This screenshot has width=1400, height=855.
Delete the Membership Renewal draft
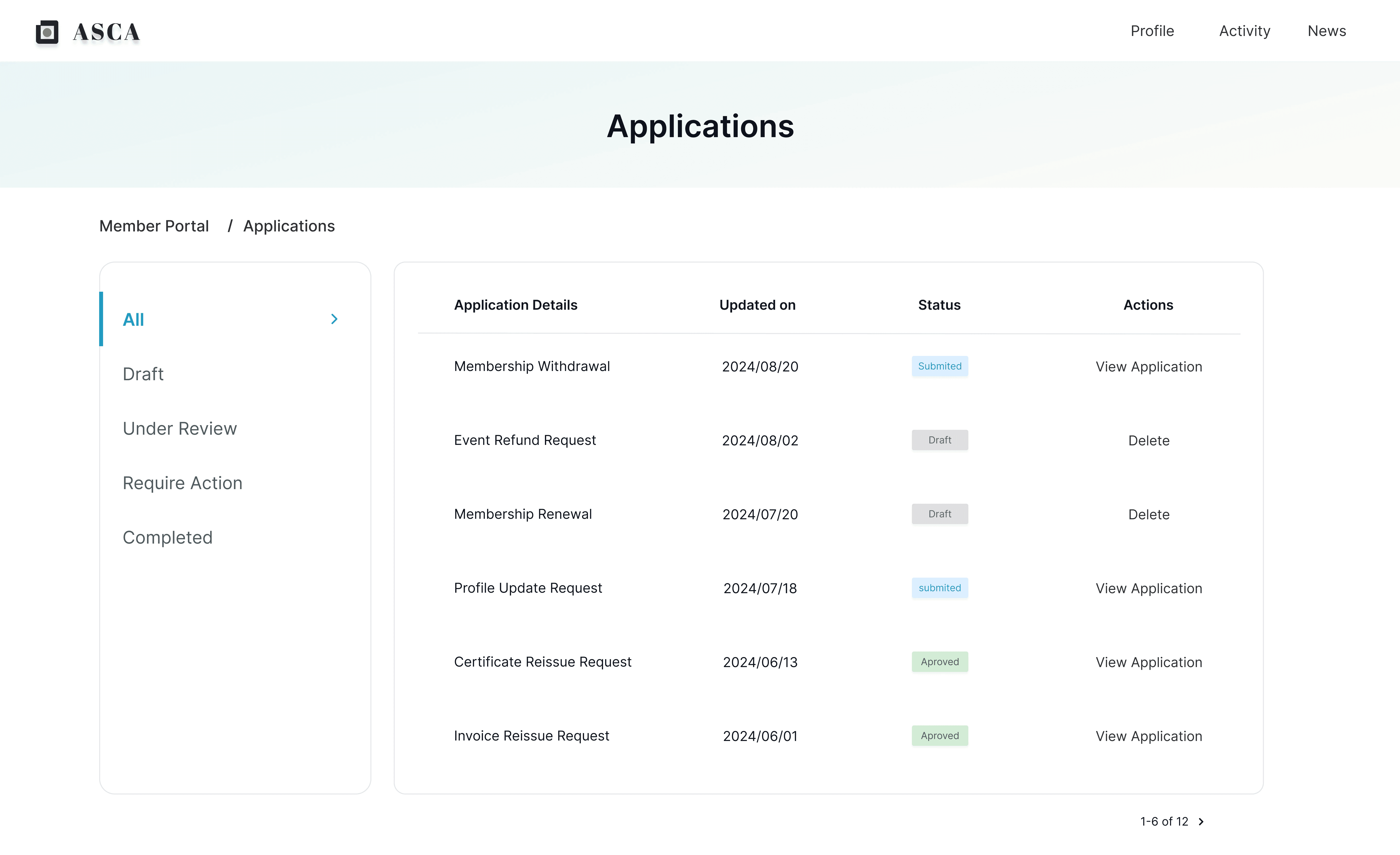1148,514
